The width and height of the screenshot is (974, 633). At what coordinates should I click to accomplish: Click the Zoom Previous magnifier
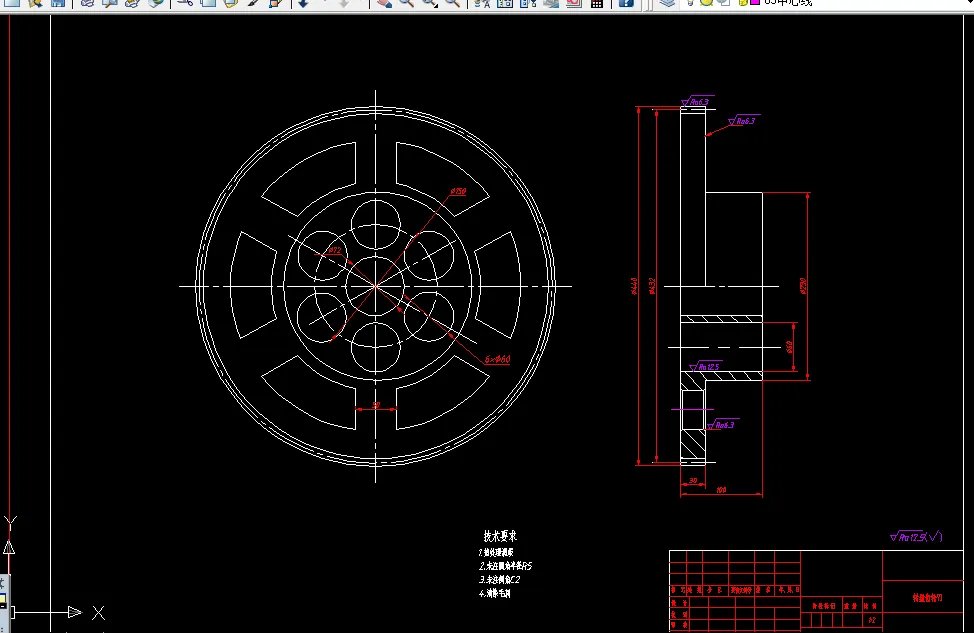[453, 2]
